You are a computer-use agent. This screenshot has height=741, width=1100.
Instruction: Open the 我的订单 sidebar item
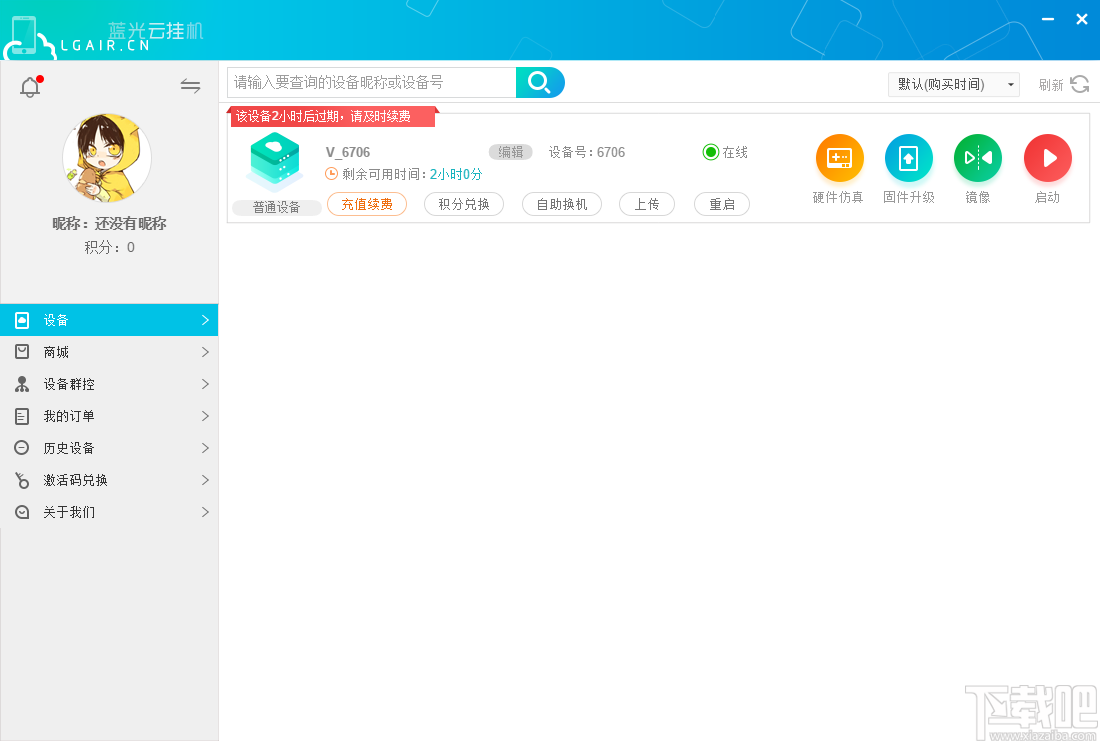[x=109, y=416]
